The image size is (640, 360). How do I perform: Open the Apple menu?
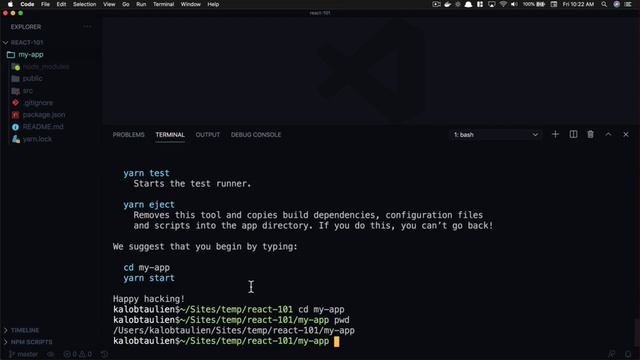tap(10, 4)
